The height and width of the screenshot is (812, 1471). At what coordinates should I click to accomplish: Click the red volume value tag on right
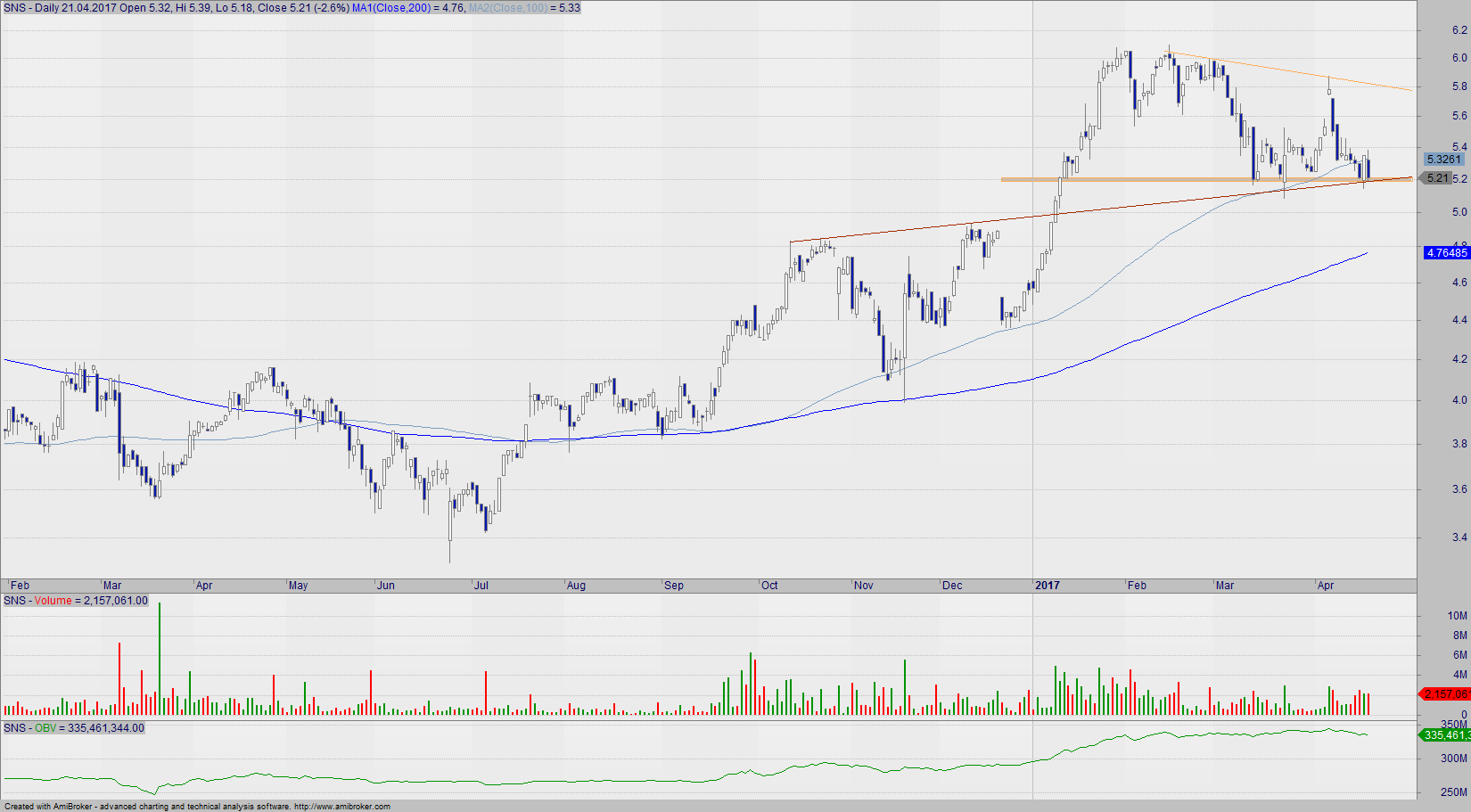pos(1444,693)
